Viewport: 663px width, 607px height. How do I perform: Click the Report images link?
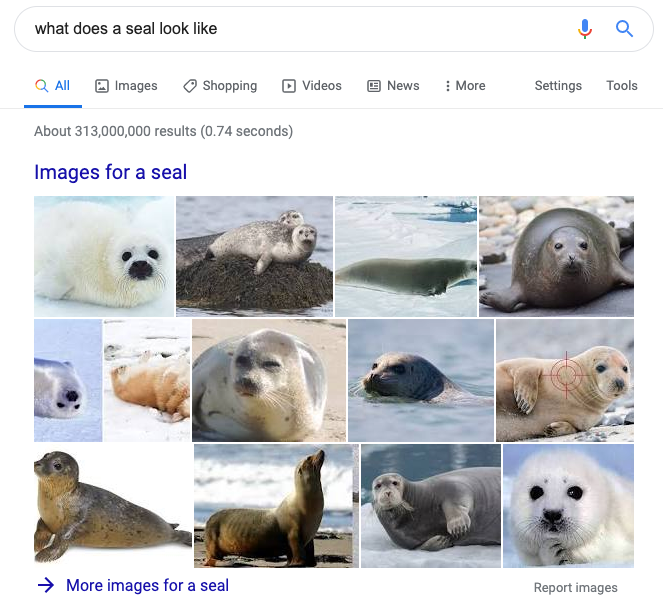pyautogui.click(x=575, y=588)
